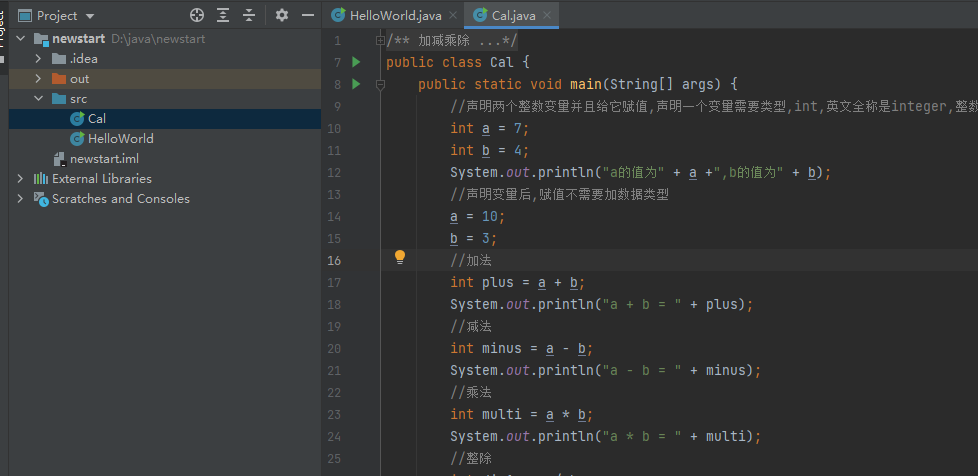Click the blue src folder icon
Screen dimensions: 978x476
click(x=59, y=99)
